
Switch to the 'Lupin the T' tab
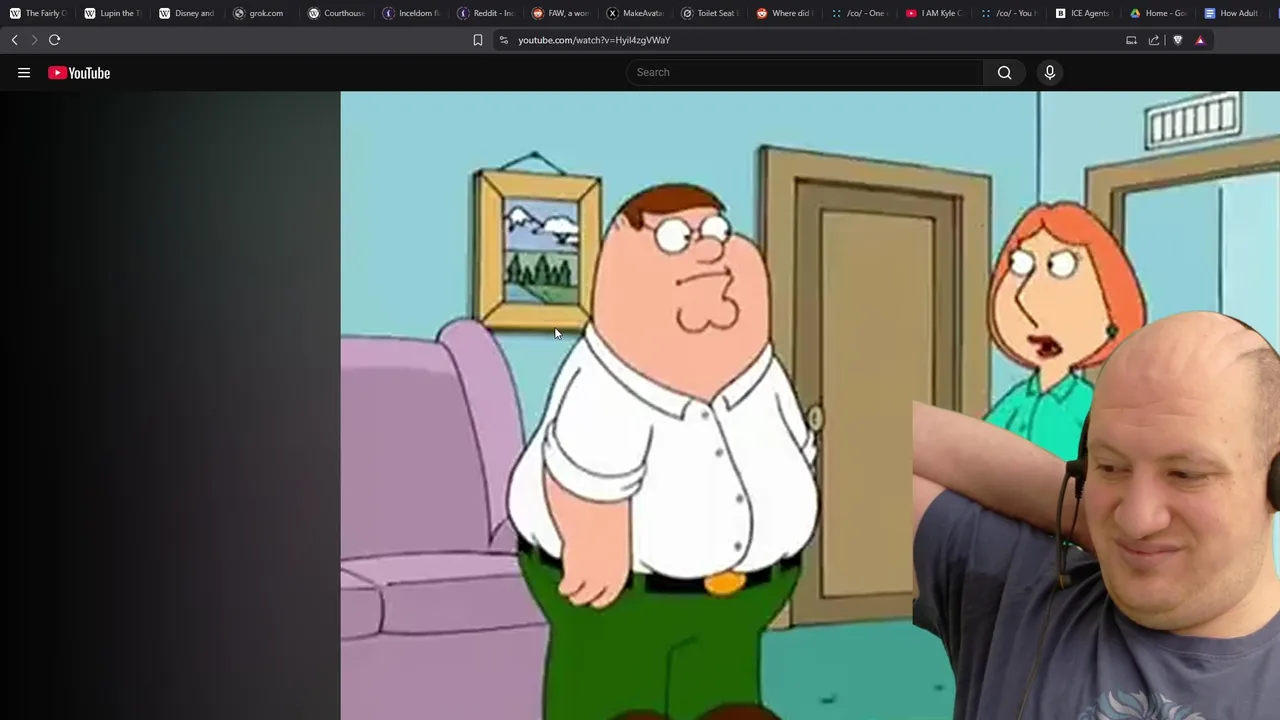pyautogui.click(x=113, y=13)
